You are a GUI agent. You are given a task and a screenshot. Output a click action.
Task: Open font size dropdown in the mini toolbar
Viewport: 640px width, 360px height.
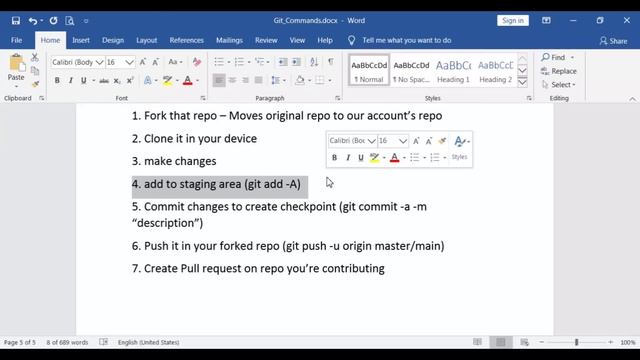pos(403,141)
